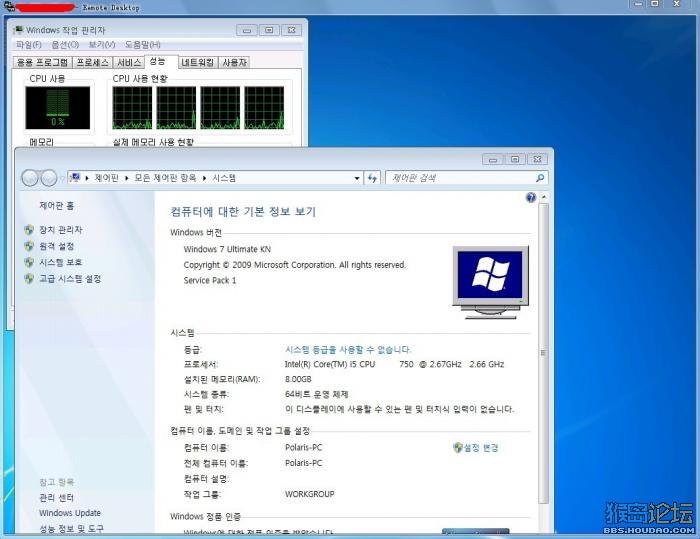Click shield icon beside 원격 설정
The width and height of the screenshot is (700, 539).
pyautogui.click(x=29, y=246)
